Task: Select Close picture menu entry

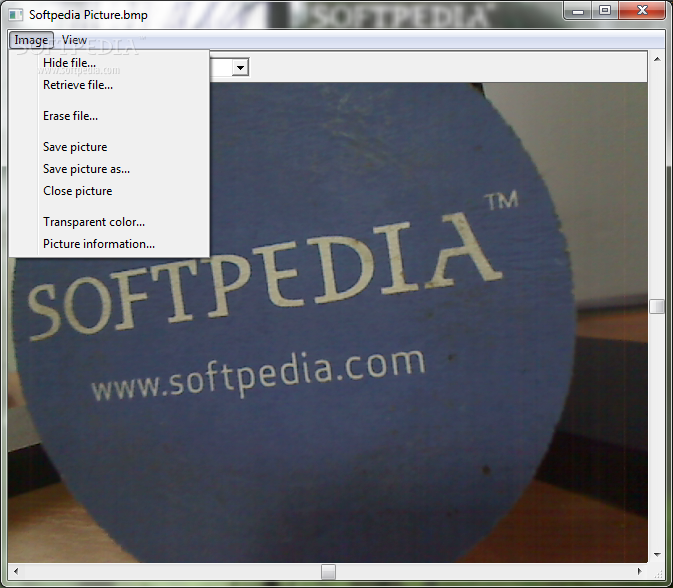Action: pyautogui.click(x=109, y=191)
